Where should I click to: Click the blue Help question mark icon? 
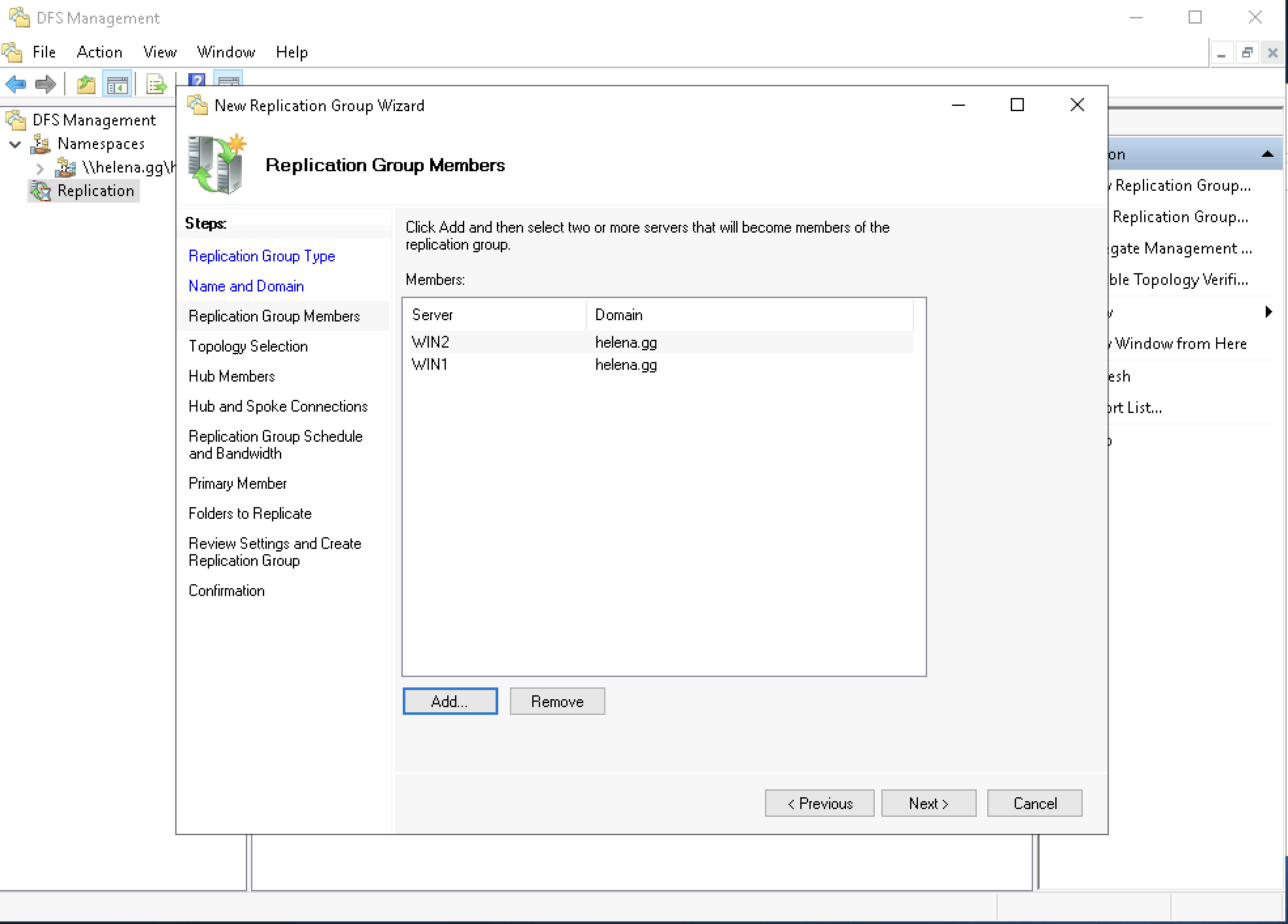[x=196, y=80]
